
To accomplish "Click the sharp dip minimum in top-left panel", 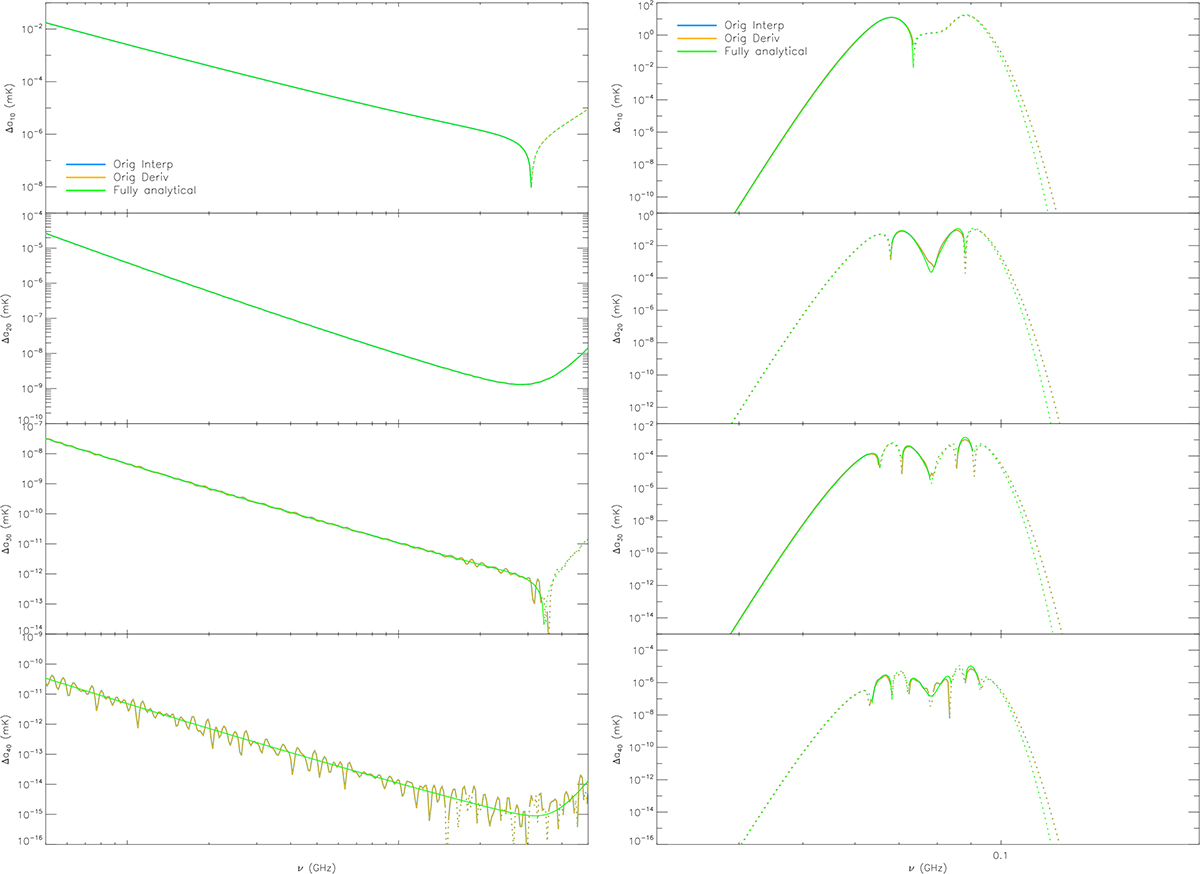I will pos(531,185).
